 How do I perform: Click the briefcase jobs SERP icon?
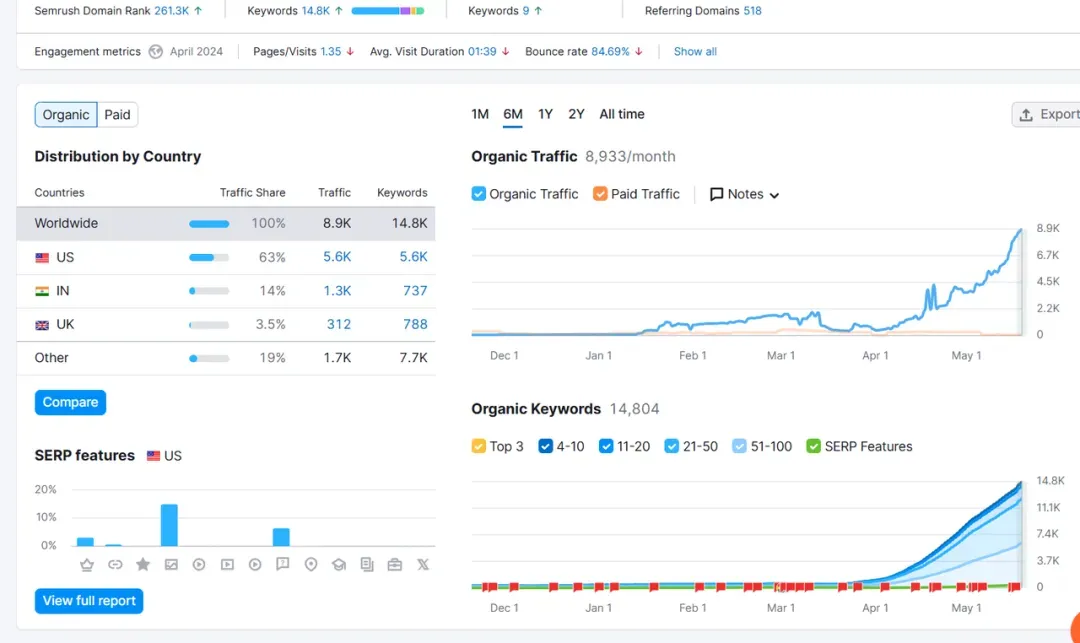point(395,565)
